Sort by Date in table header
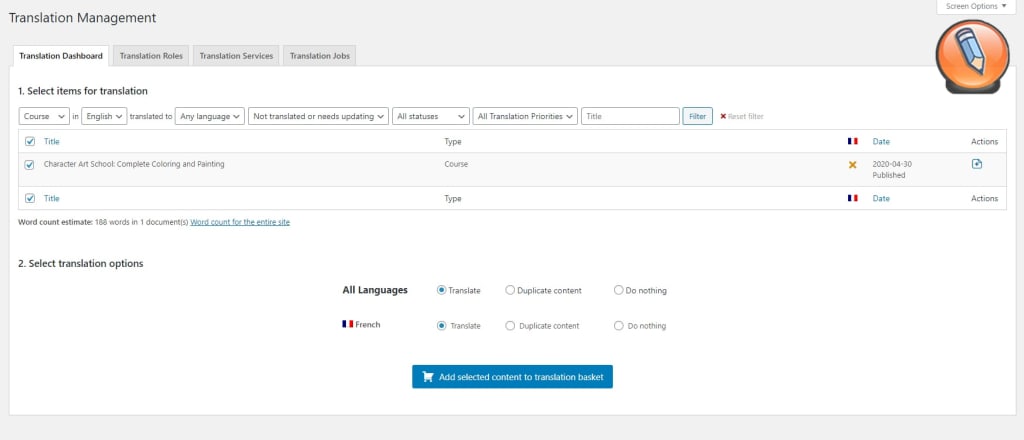 881,141
